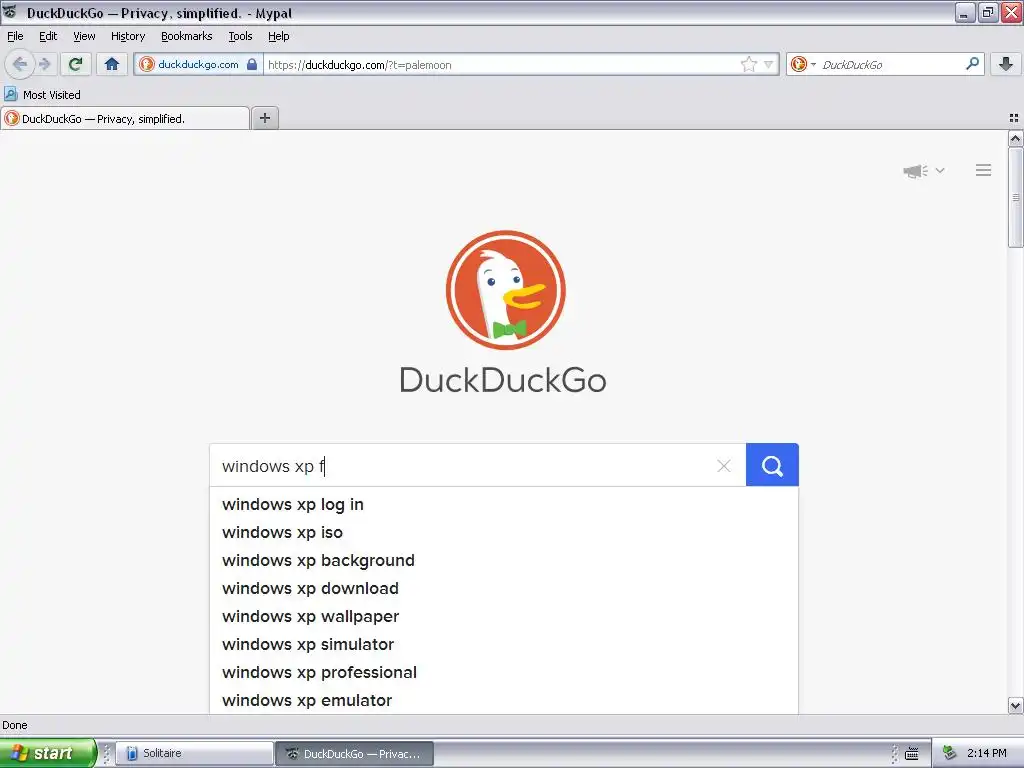This screenshot has height=768, width=1024.
Task: Choose suggestion 'windows xp professional'
Action: point(504,673)
